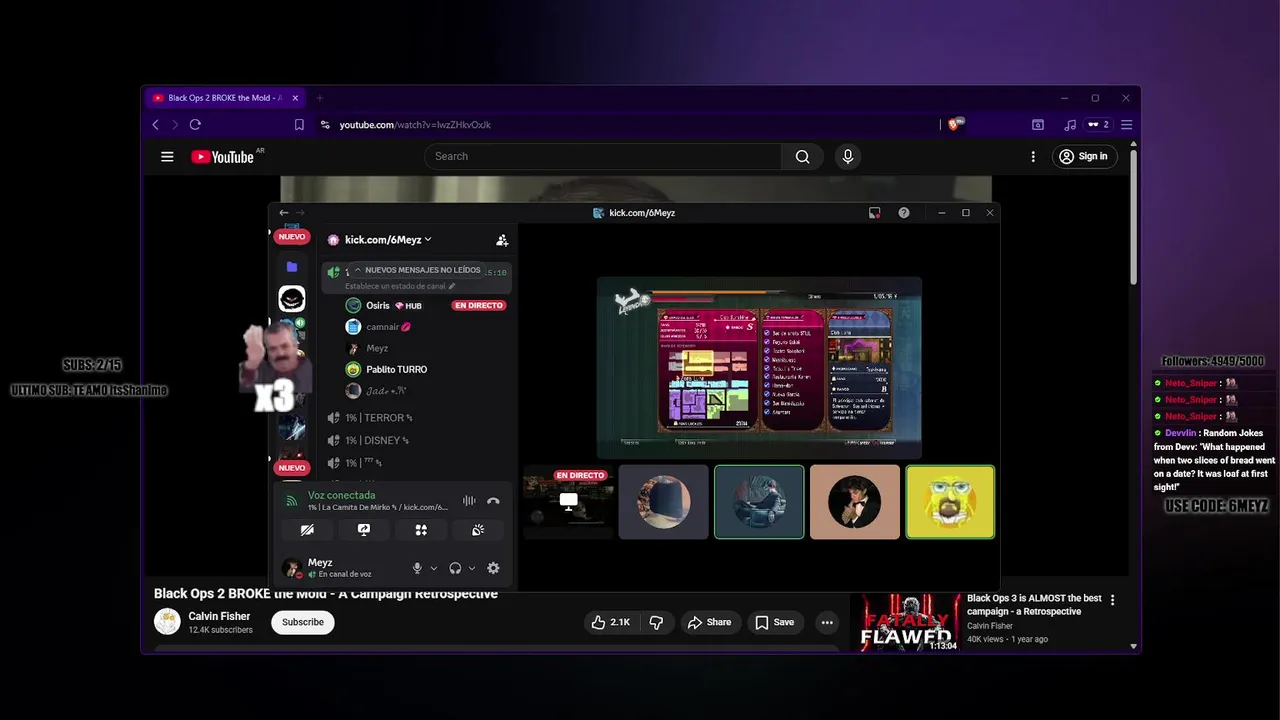Viewport: 1280px width, 720px height.
Task: Open the Discord help question mark icon
Action: click(904, 213)
